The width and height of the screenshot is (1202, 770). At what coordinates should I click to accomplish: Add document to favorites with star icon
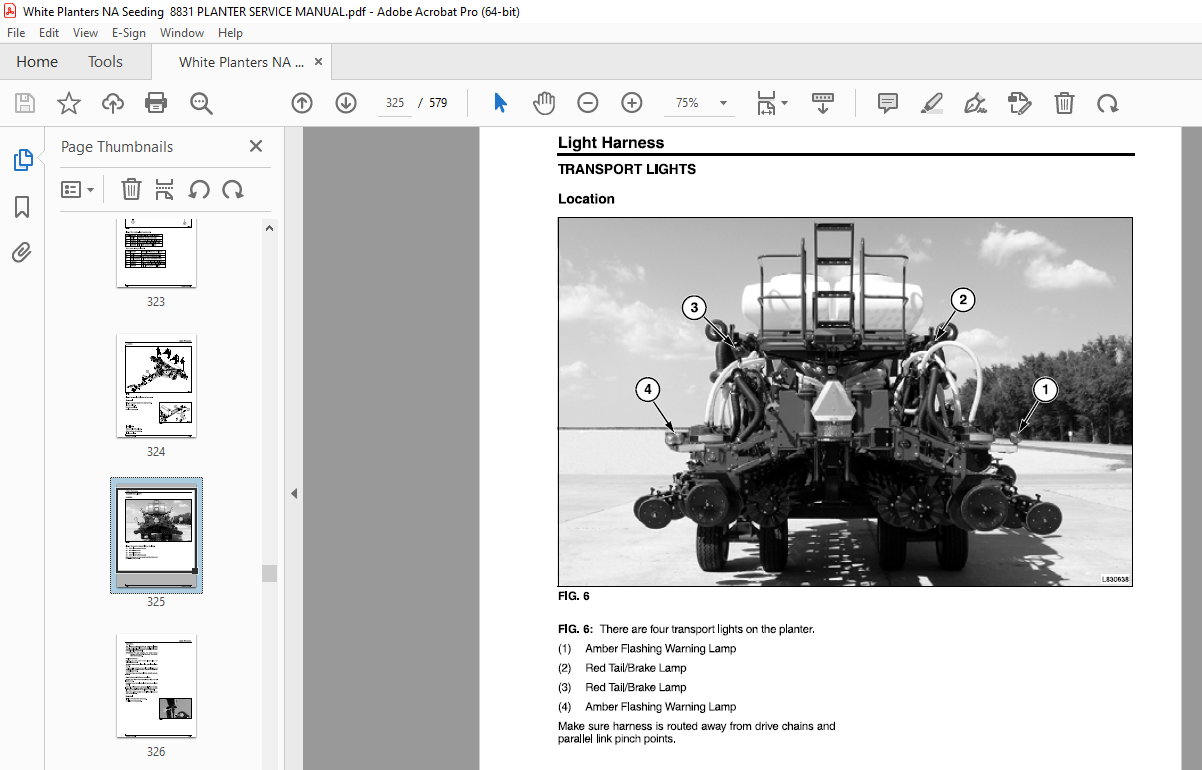69,103
